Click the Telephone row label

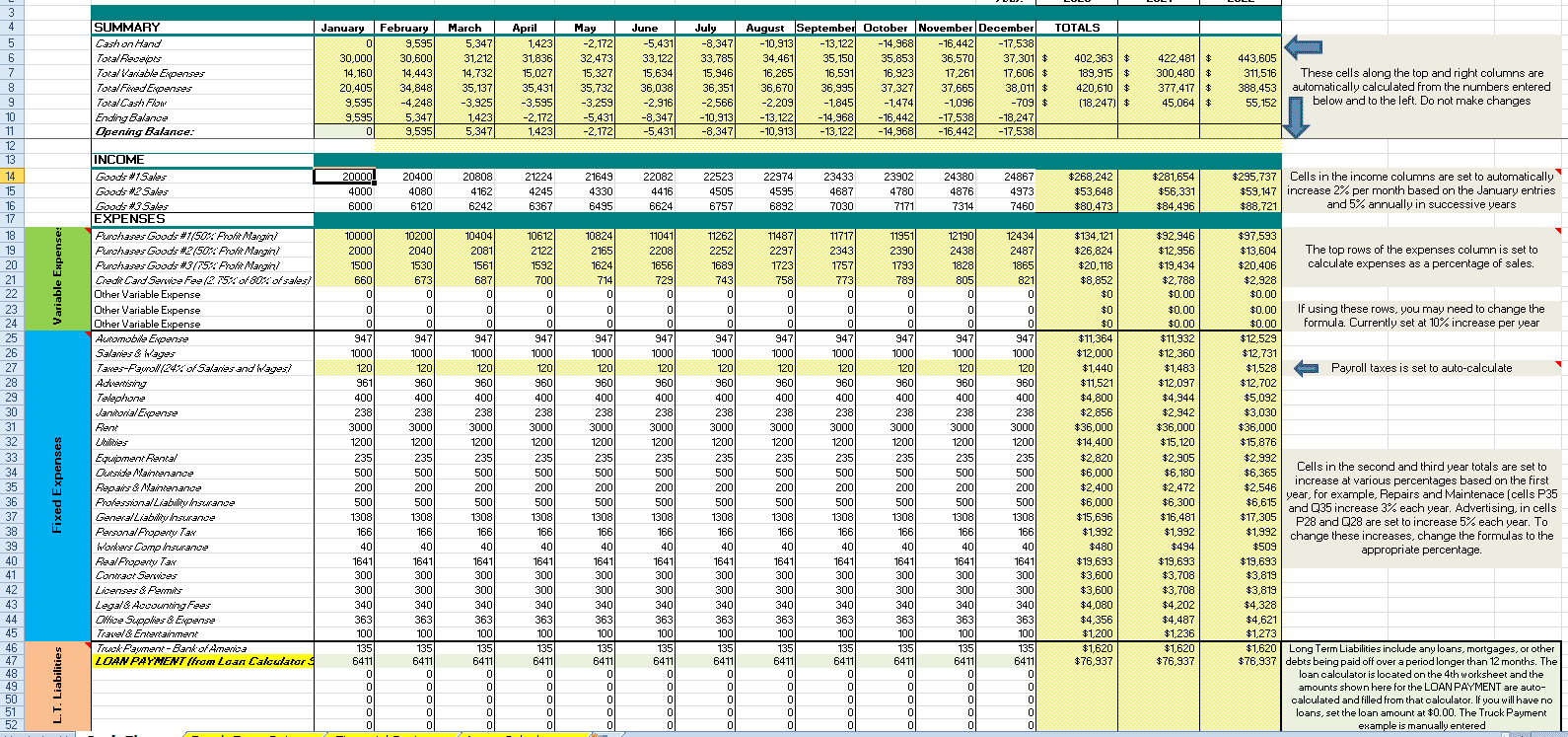coord(120,398)
